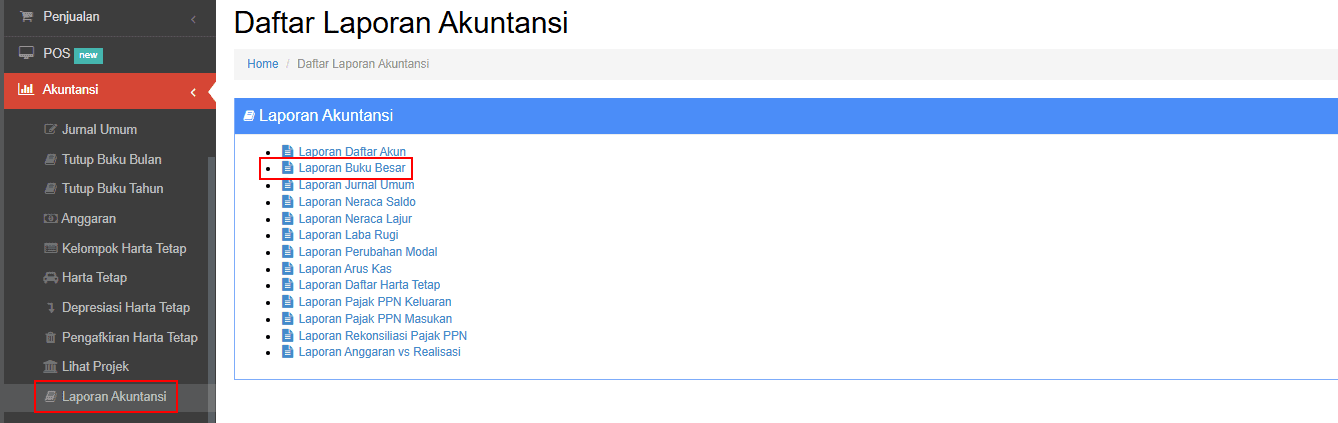
Task: Open Depresiasi Harta Tetap menu item
Action: click(x=125, y=308)
